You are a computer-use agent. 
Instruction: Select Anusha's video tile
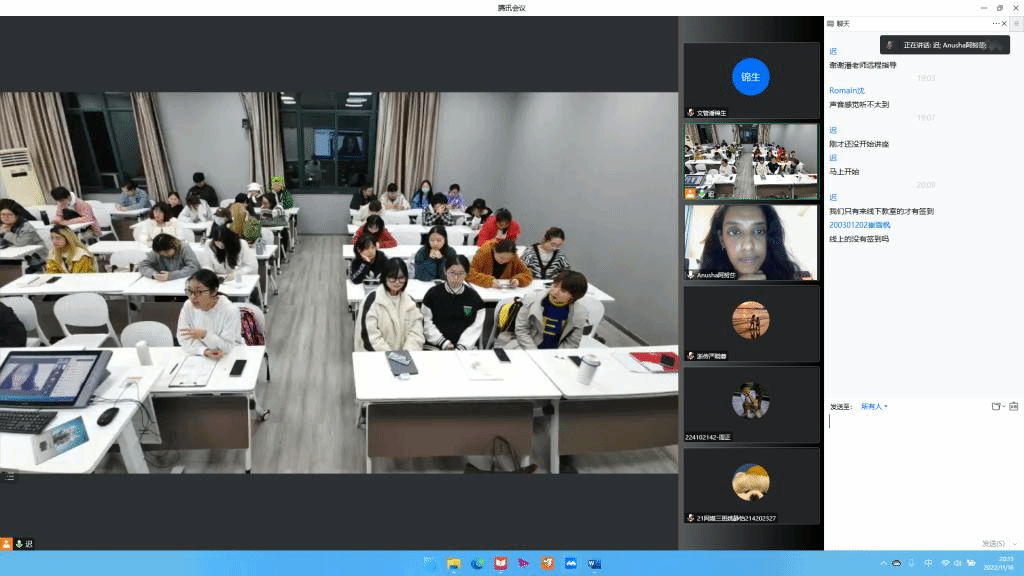(751, 242)
